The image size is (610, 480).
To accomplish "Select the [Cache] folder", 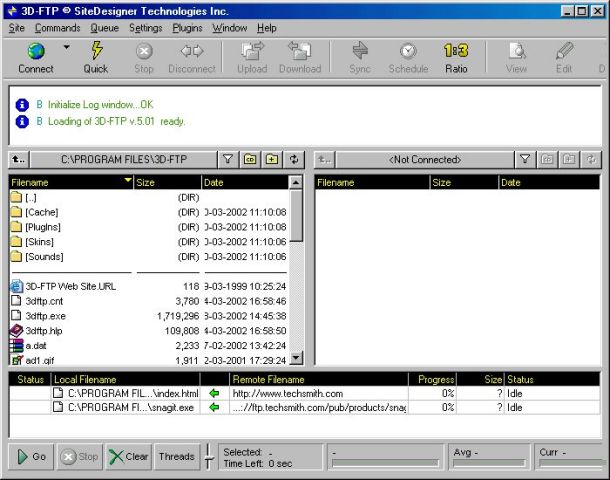I will (149, 212).
